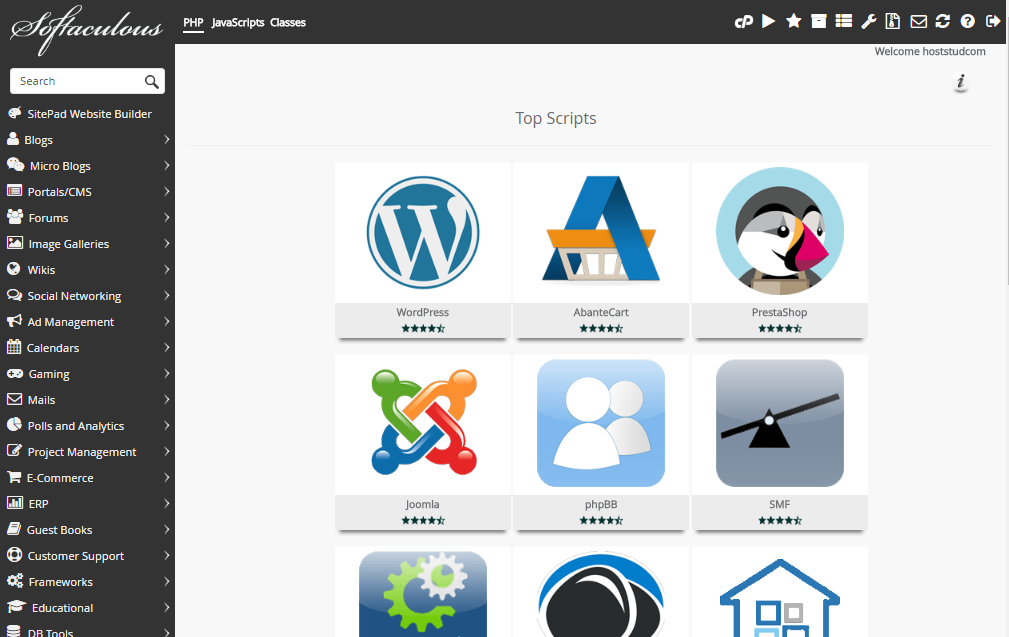Screen dimensions: 1009x637
Task: Expand the Forums category
Action: click(x=87, y=217)
